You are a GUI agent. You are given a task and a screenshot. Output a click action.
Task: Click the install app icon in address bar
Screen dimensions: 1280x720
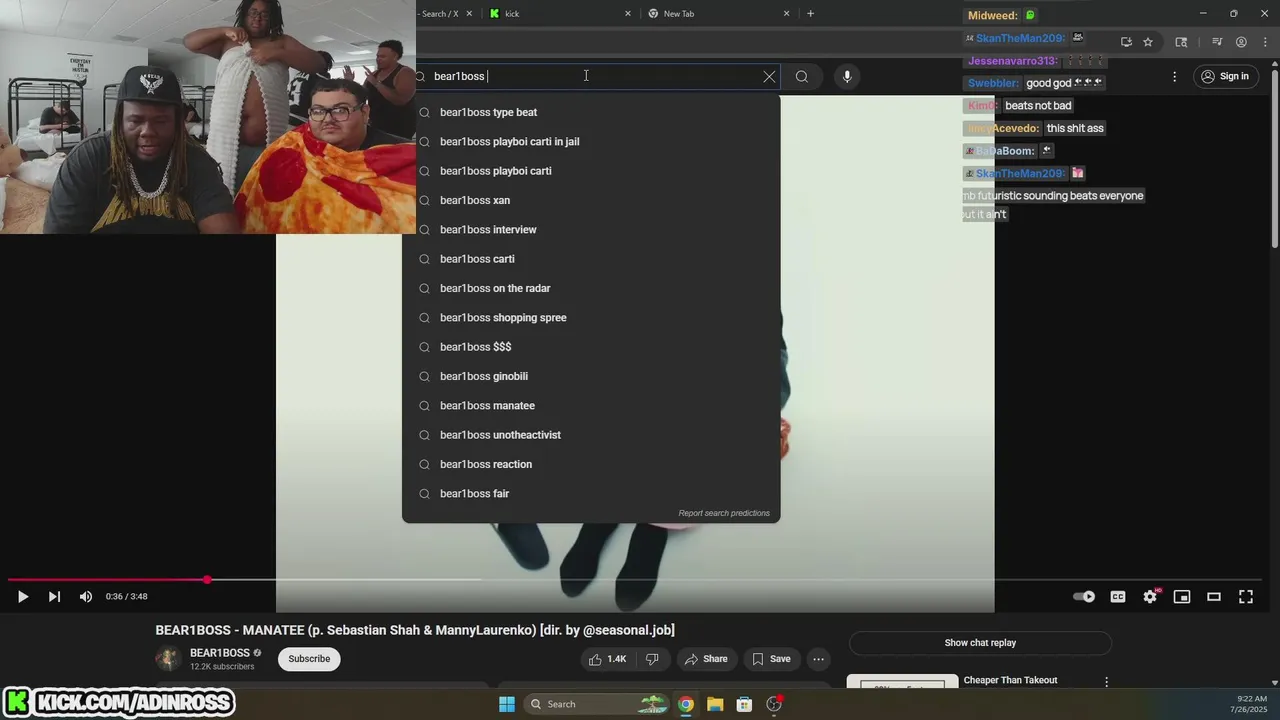pyautogui.click(x=1126, y=42)
